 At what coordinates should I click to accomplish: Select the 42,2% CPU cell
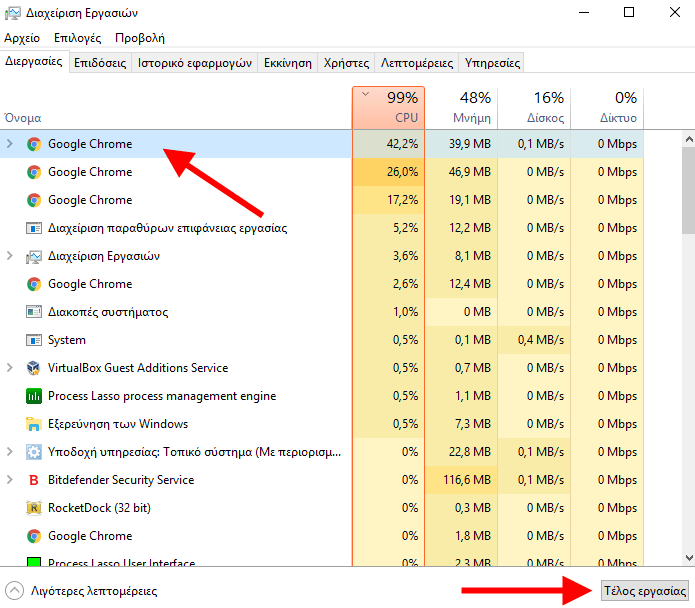tap(389, 144)
